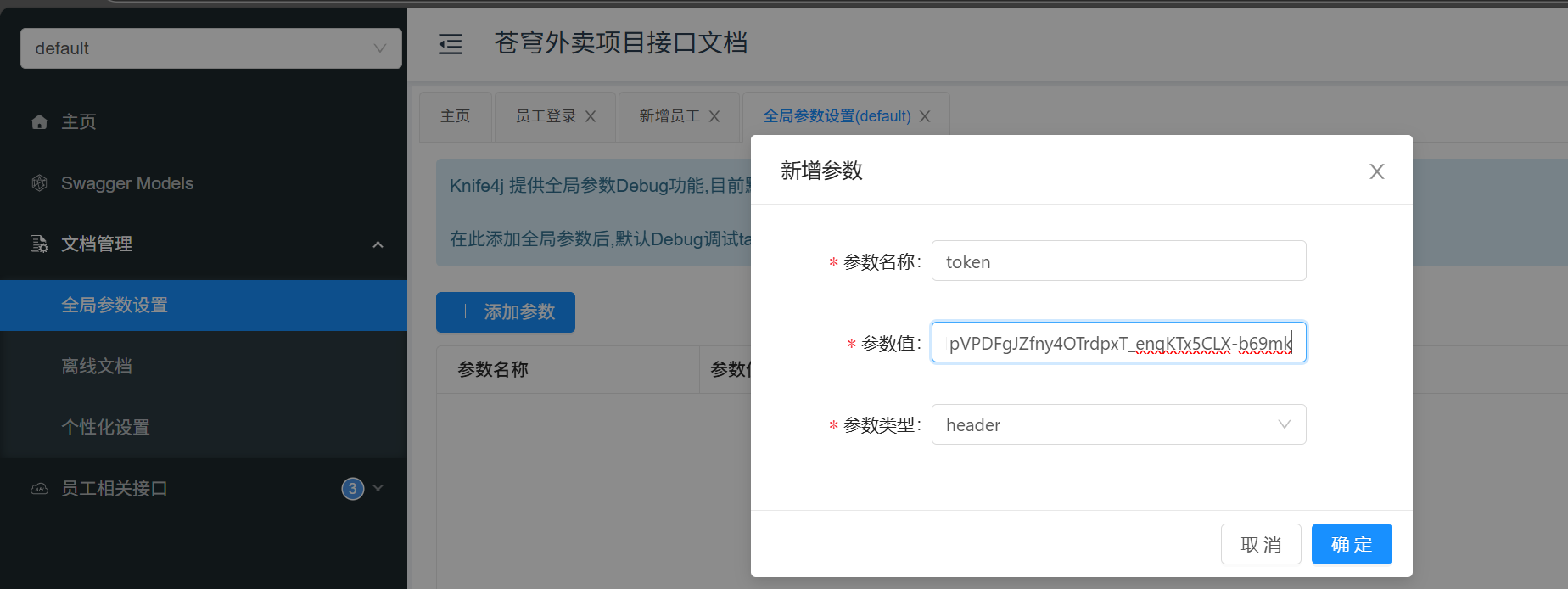Open the 参数类型 header dropdown
This screenshot has height=589, width=1568.
click(1118, 424)
